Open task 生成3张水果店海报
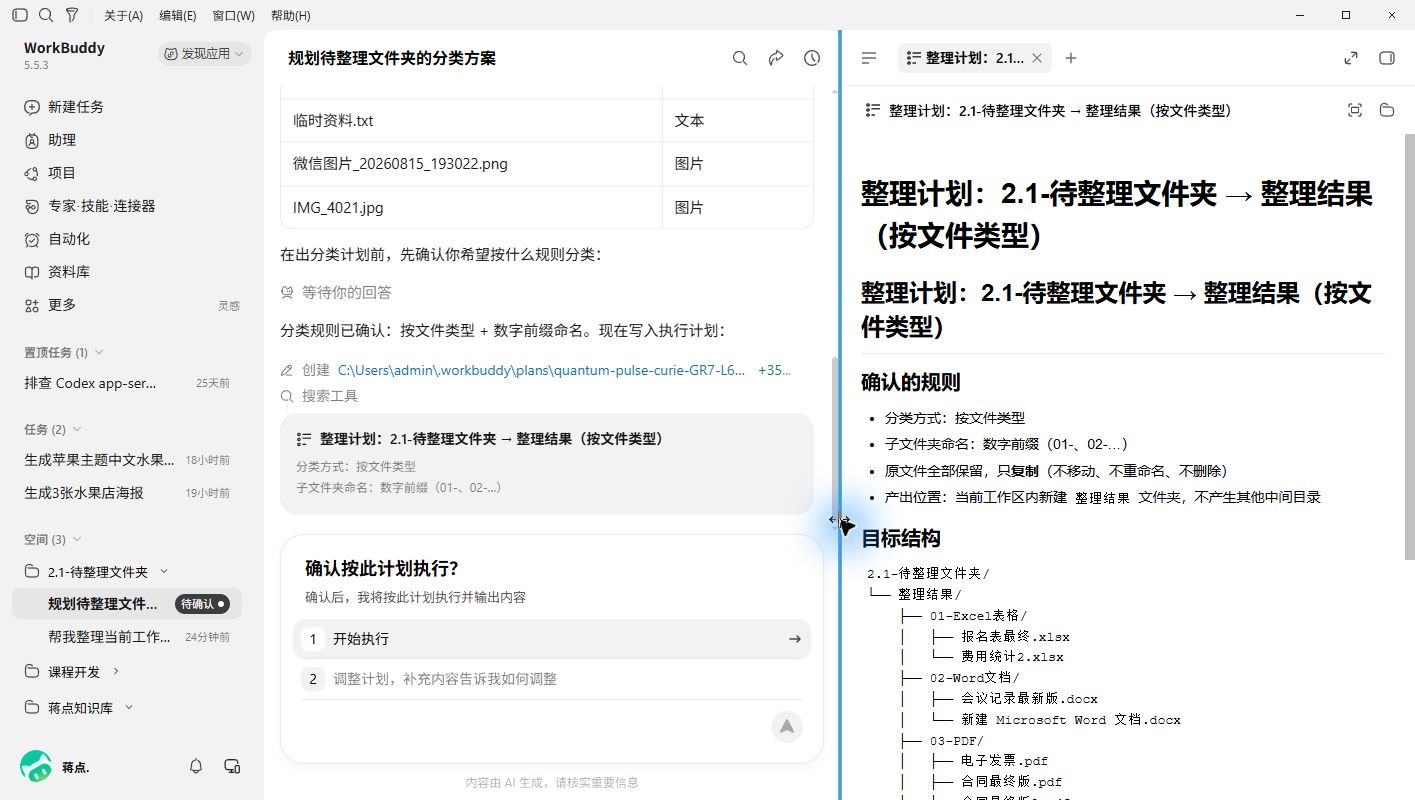Image resolution: width=1415 pixels, height=800 pixels. pos(127,493)
